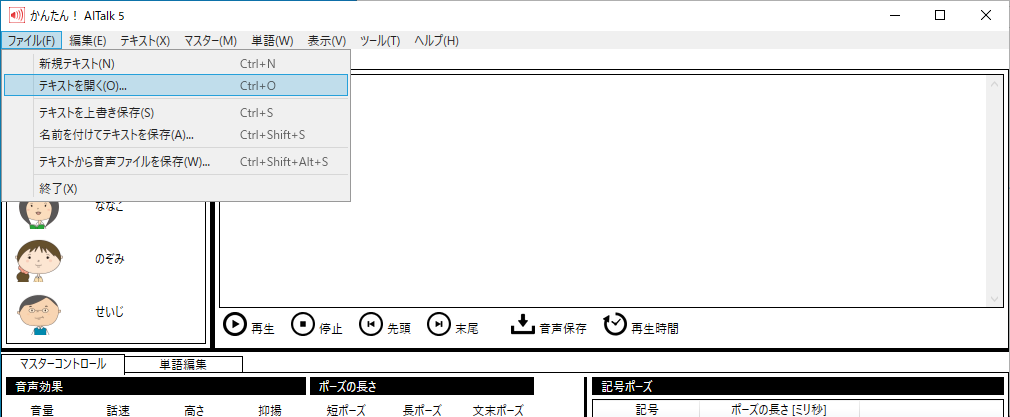Select the ななこ voice avatar

(x=39, y=215)
